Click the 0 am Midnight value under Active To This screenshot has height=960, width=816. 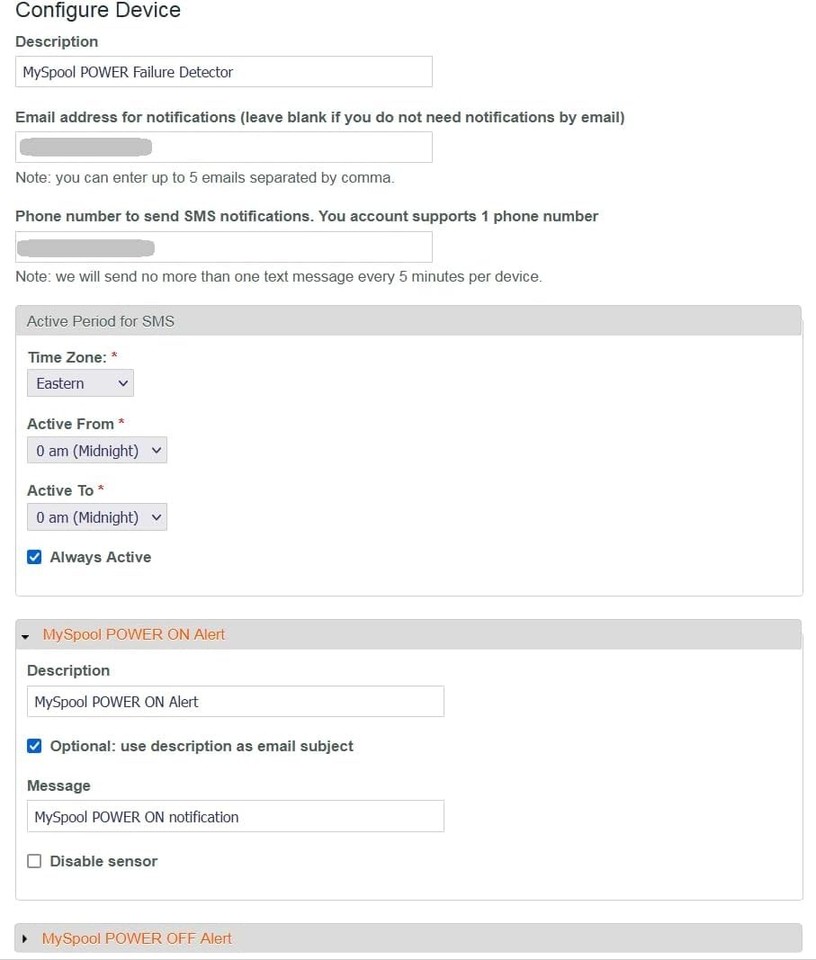tap(96, 516)
